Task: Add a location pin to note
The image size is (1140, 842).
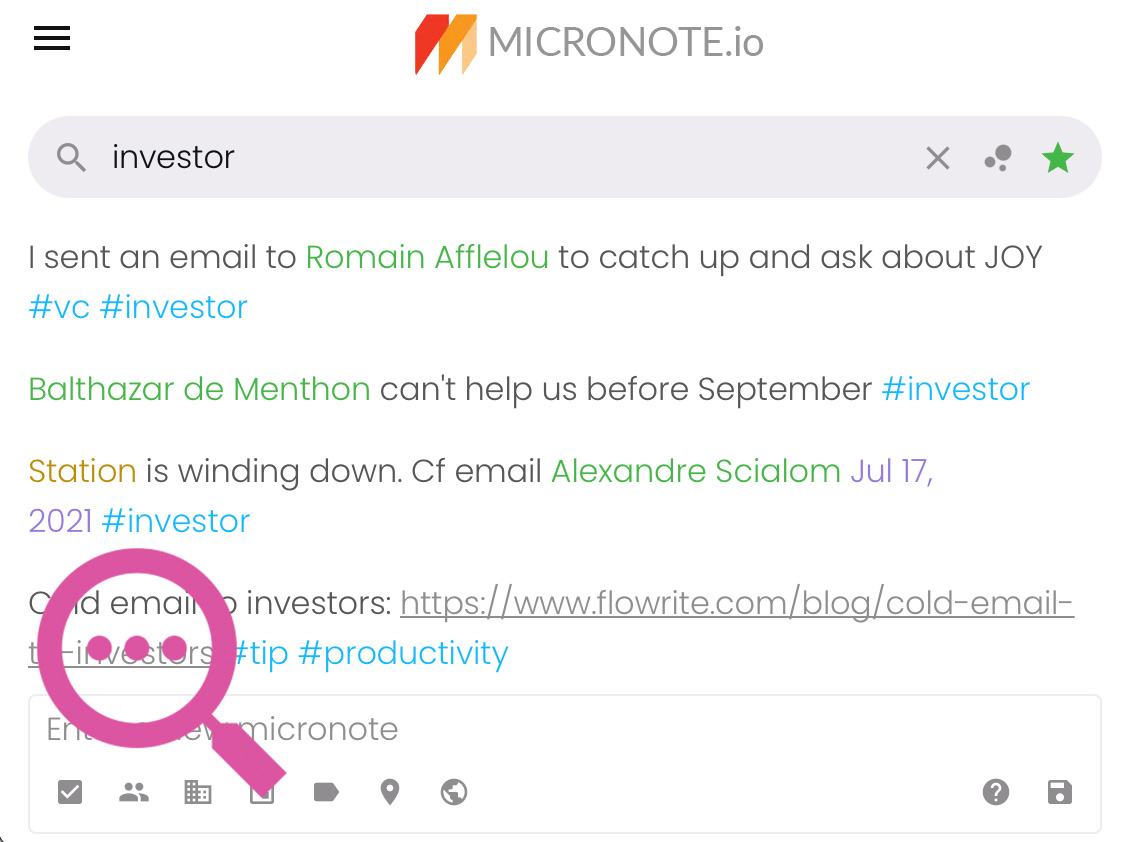Action: [x=390, y=792]
